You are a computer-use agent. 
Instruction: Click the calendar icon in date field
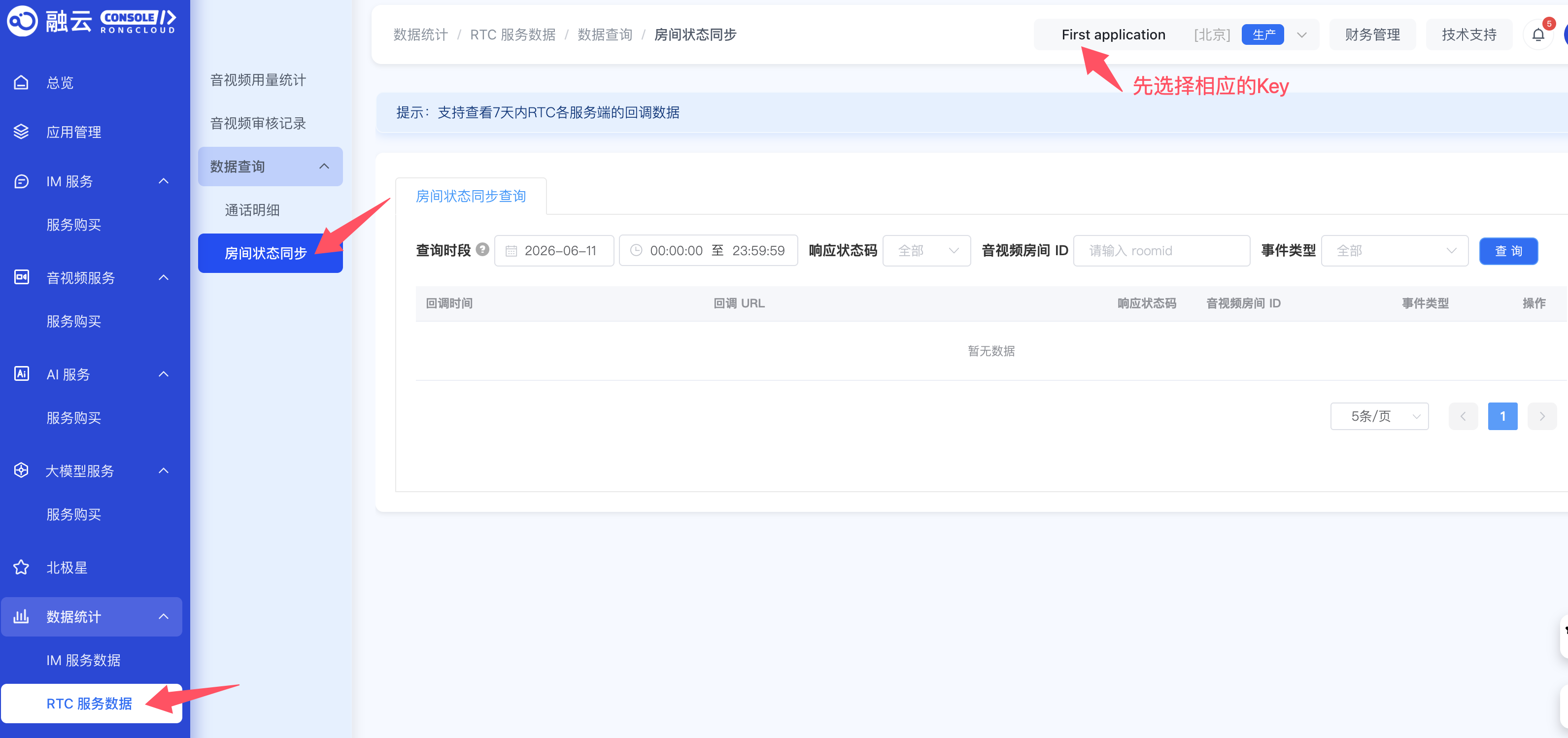tap(511, 251)
